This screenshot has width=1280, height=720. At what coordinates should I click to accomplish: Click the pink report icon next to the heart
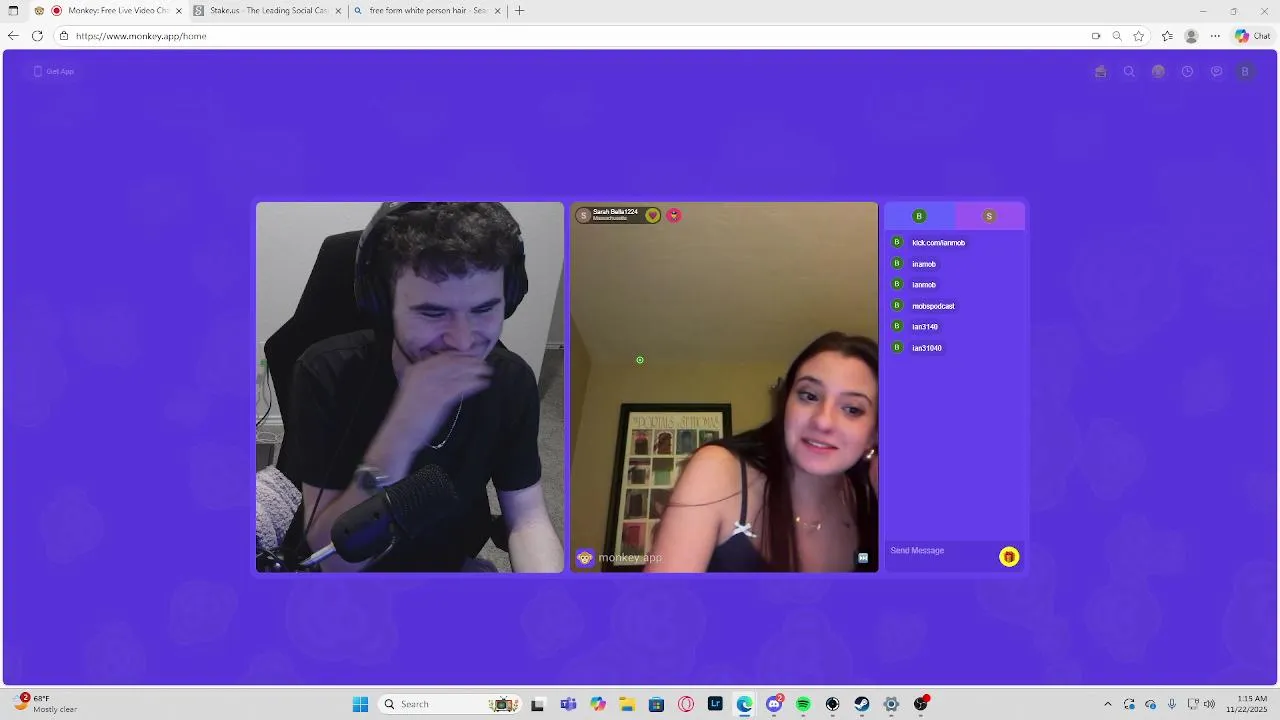click(674, 215)
